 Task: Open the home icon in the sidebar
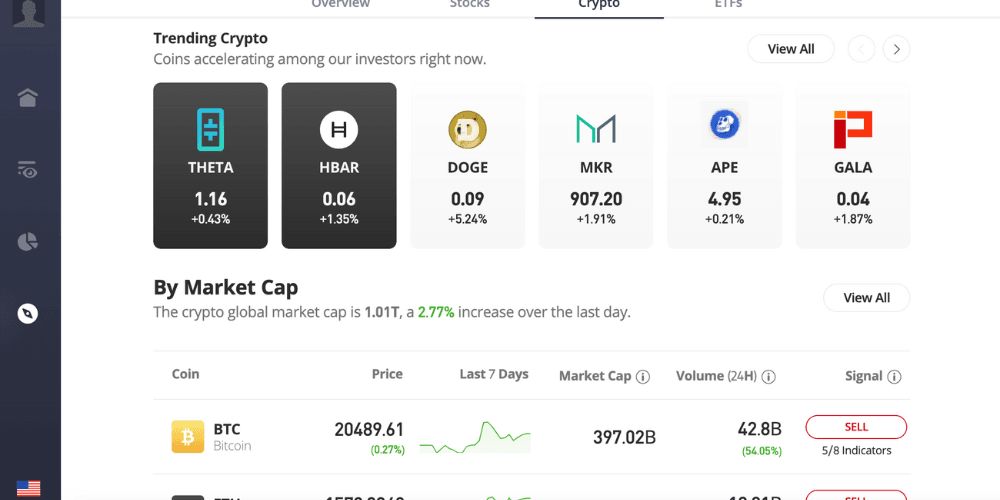(28, 97)
